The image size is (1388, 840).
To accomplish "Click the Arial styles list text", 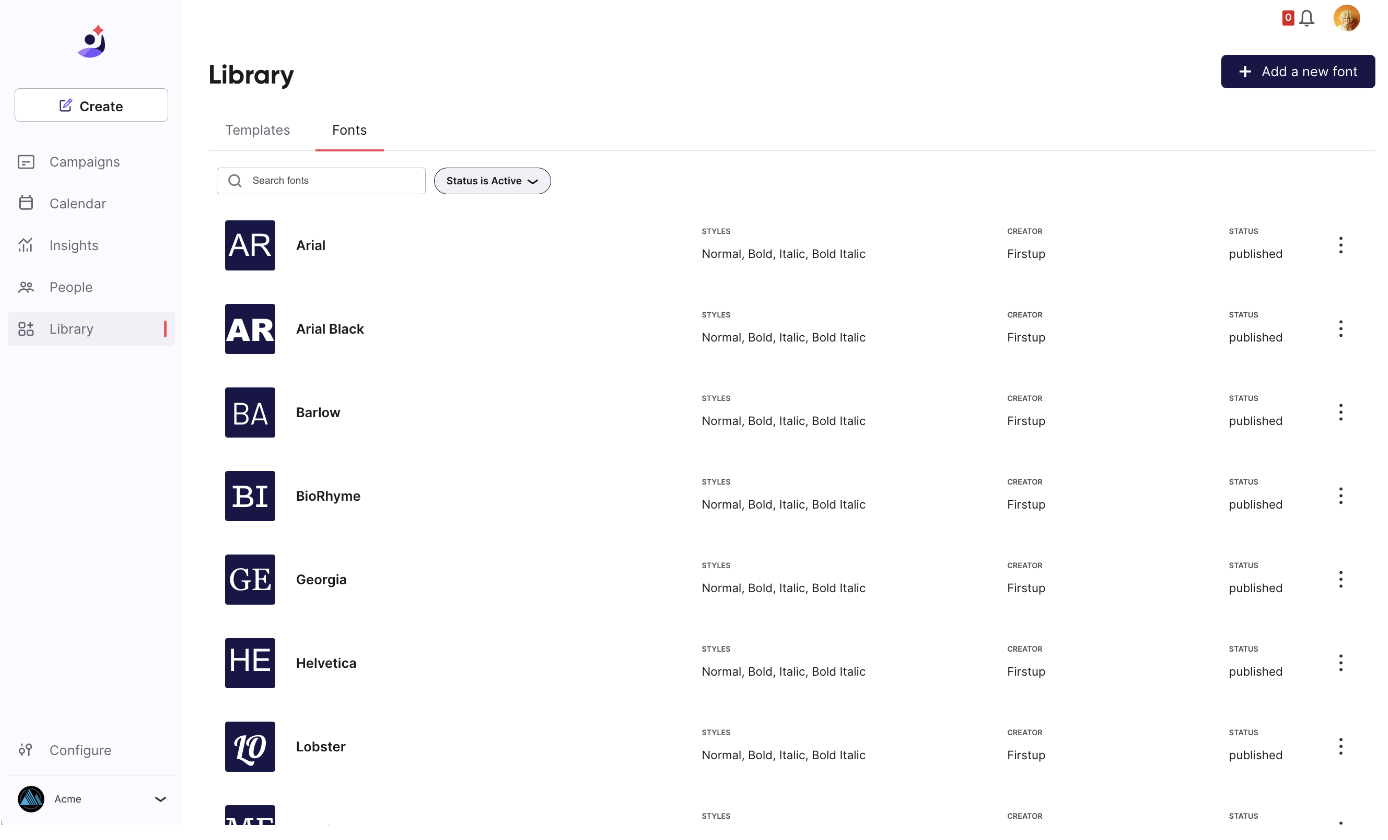I will click(784, 254).
